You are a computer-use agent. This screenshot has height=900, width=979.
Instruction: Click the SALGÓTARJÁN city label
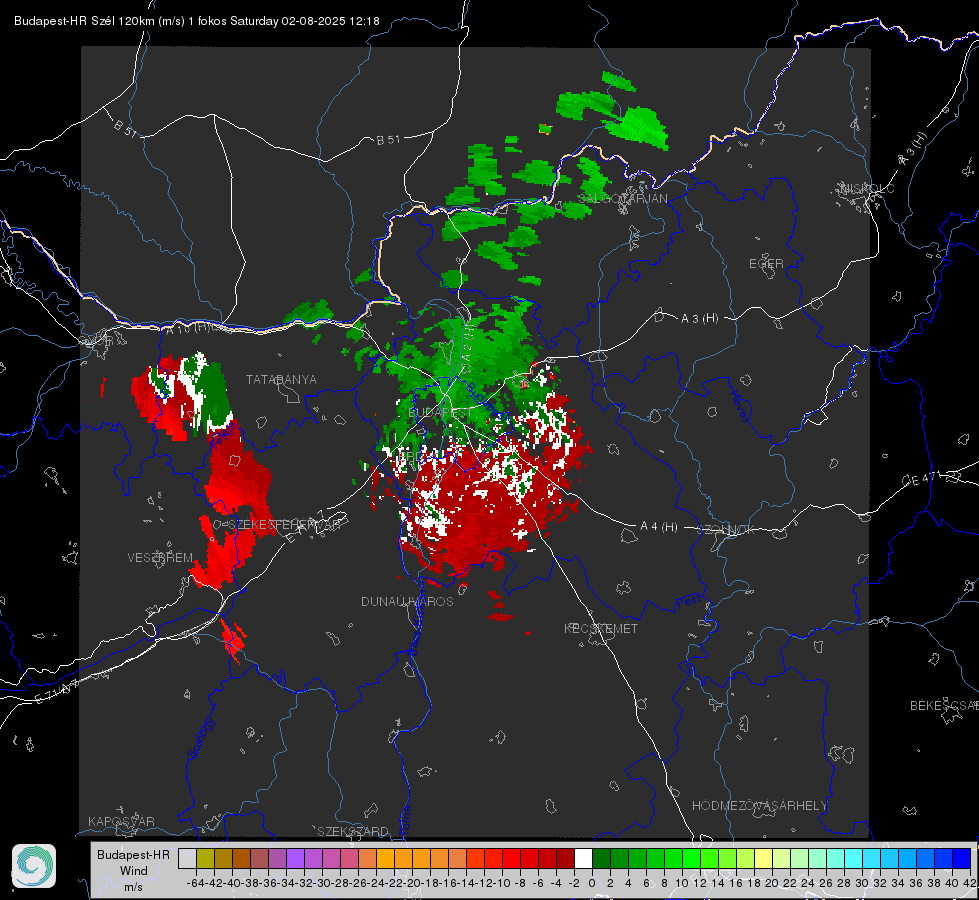pos(622,199)
